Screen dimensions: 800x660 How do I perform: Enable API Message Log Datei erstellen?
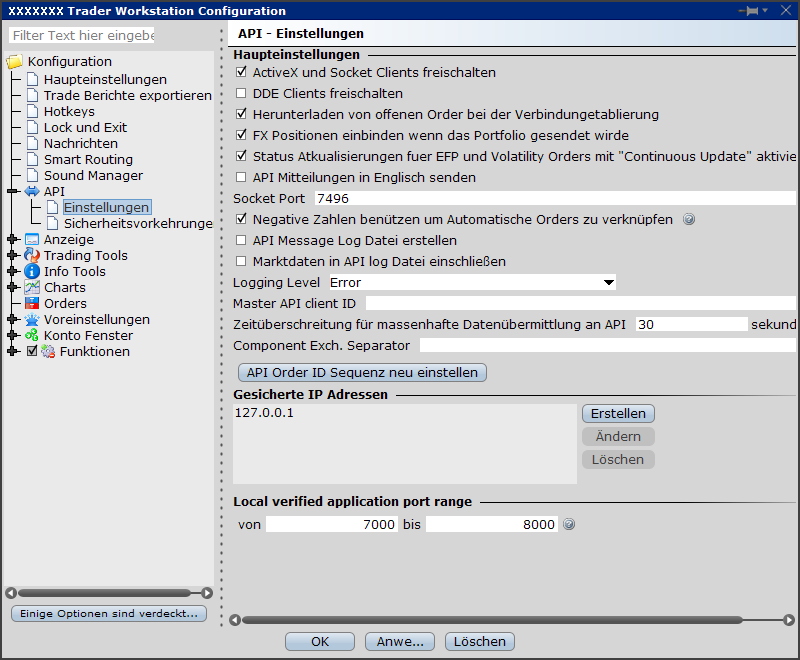tap(241, 241)
